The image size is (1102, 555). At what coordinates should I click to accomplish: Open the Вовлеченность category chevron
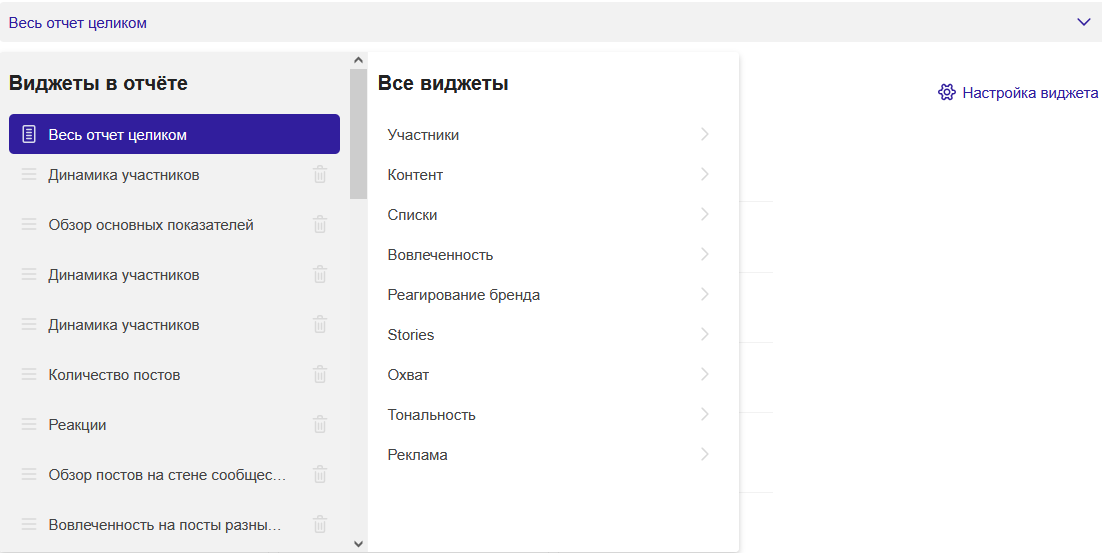tap(705, 254)
